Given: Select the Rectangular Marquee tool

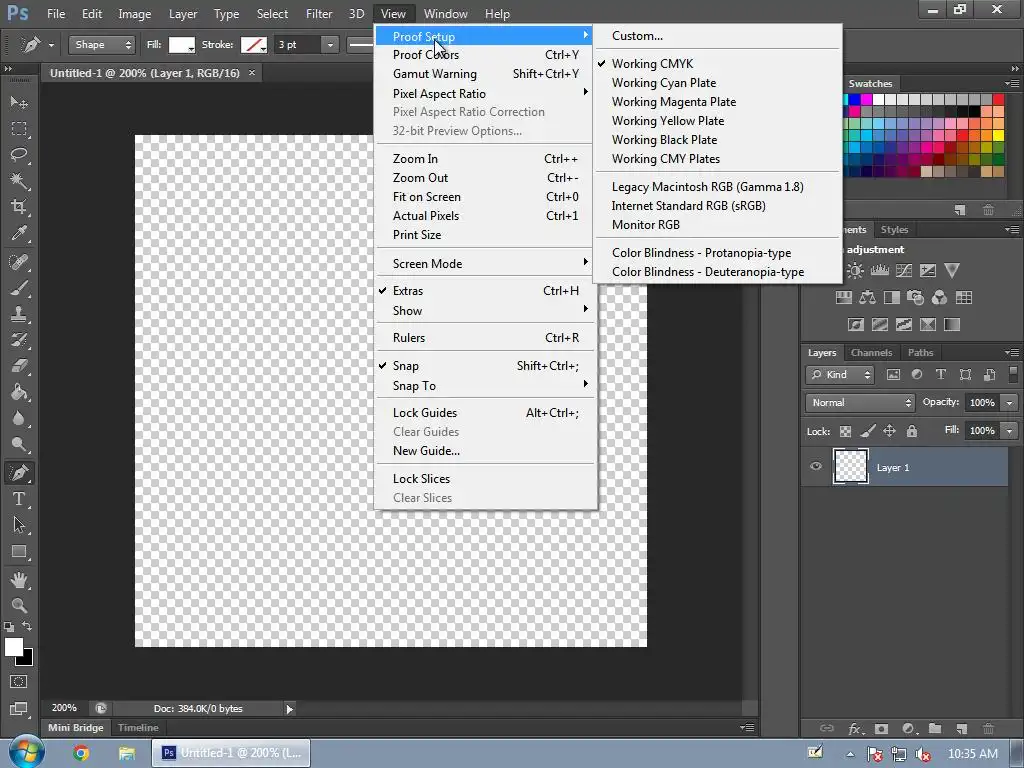Looking at the screenshot, I should coord(19,129).
